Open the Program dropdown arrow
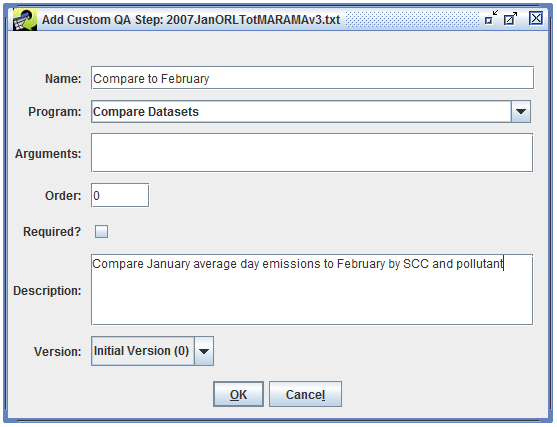557x427 pixels. tap(521, 112)
